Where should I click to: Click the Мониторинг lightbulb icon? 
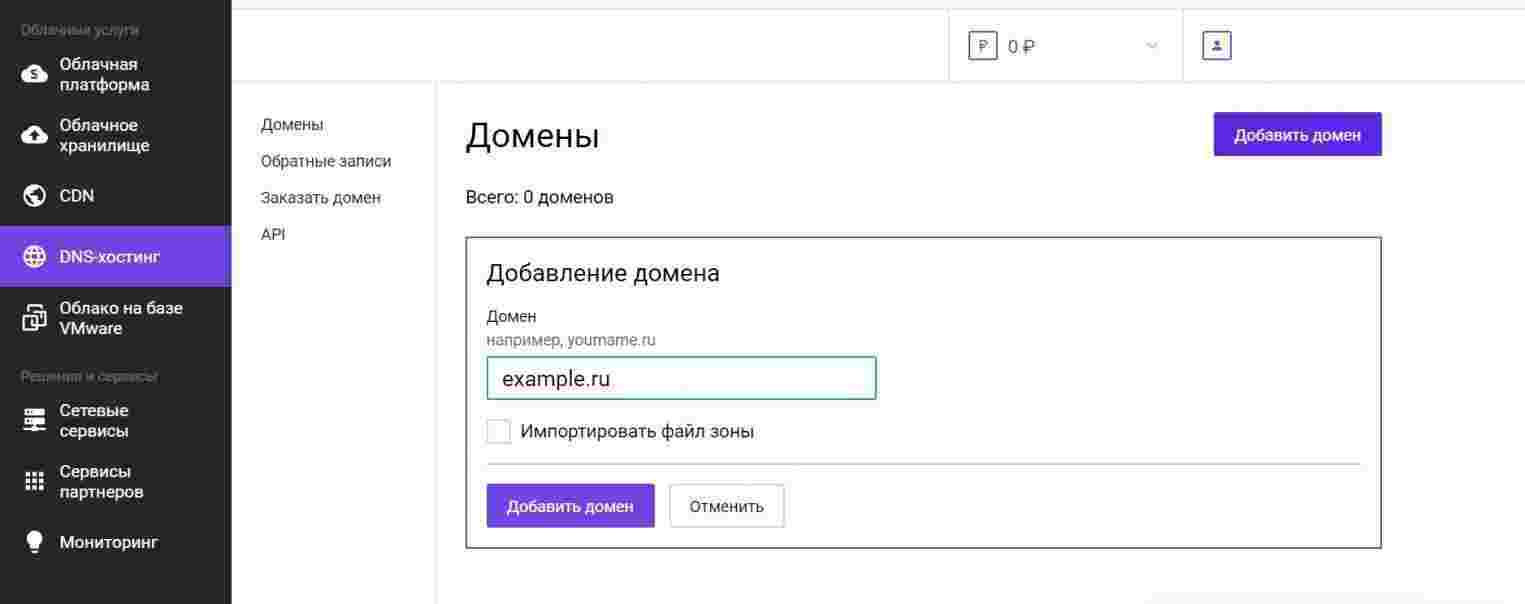click(x=35, y=542)
